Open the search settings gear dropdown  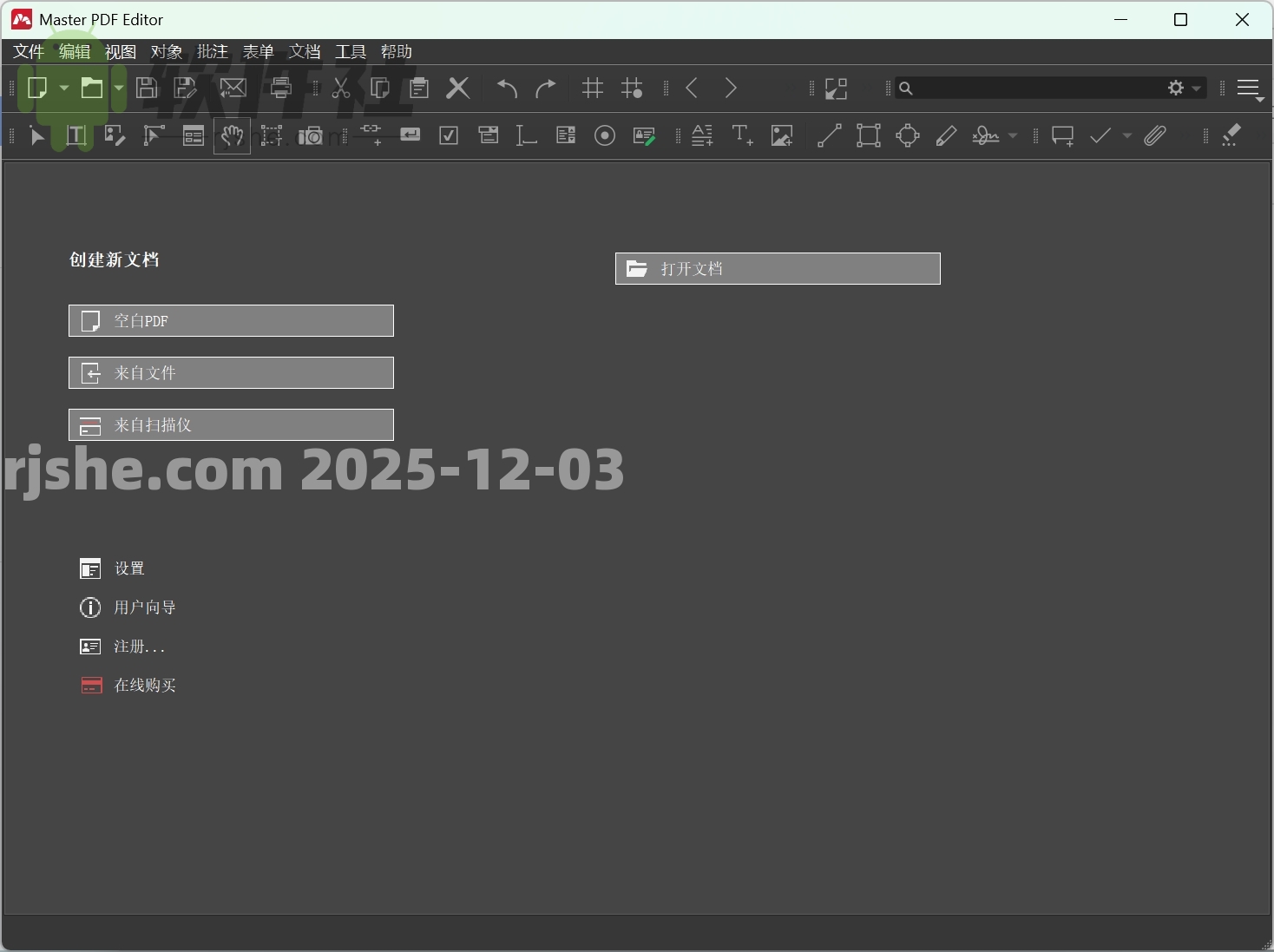point(1178,88)
